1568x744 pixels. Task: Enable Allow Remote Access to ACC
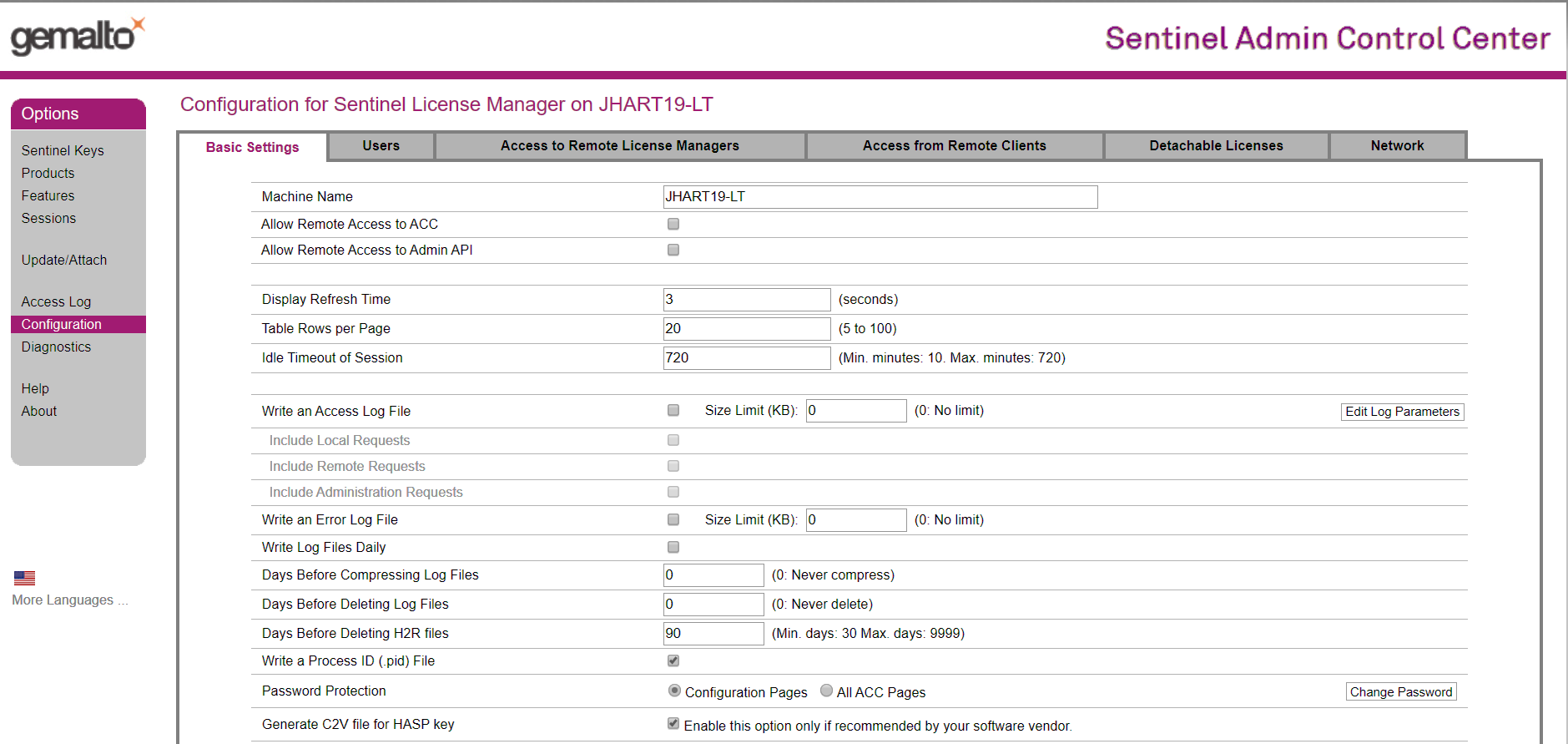(x=673, y=224)
